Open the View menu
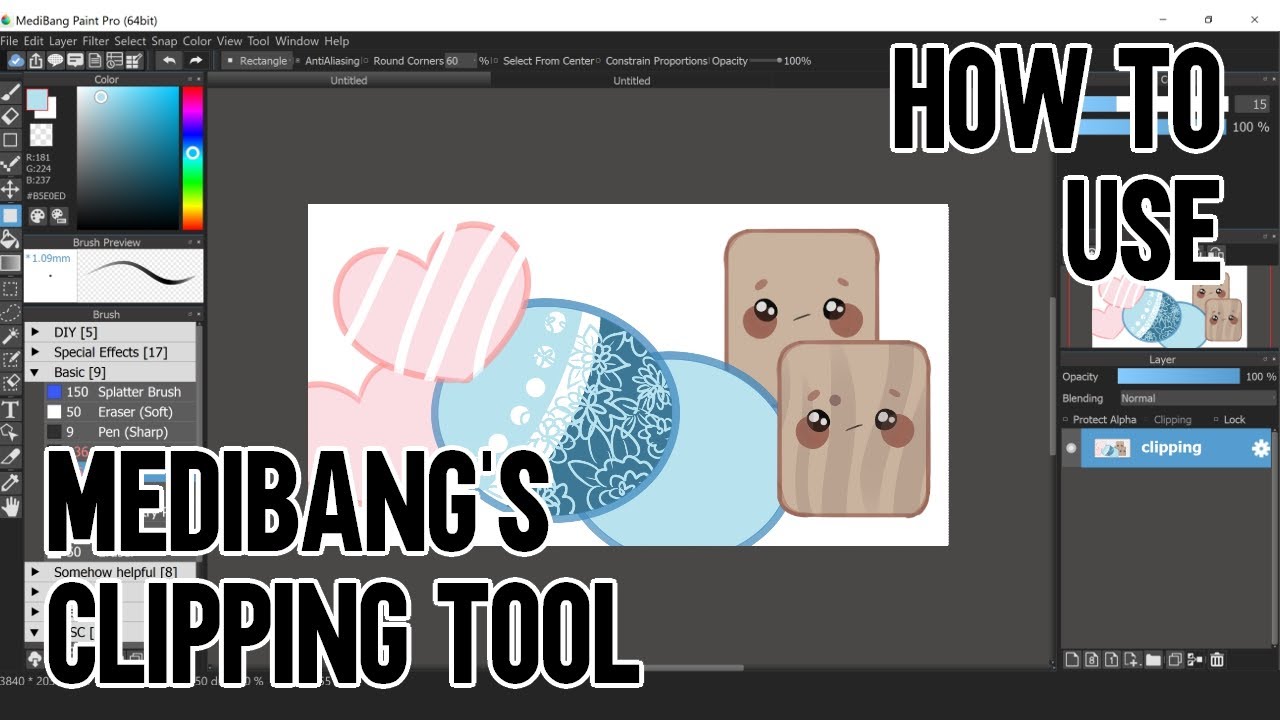This screenshot has width=1280, height=720. pos(229,41)
